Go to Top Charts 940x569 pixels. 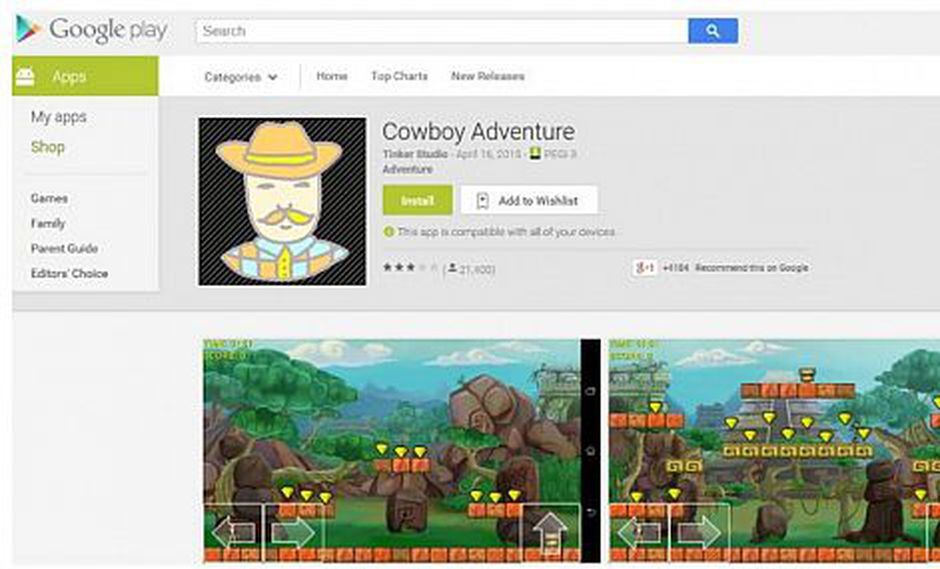coord(399,76)
